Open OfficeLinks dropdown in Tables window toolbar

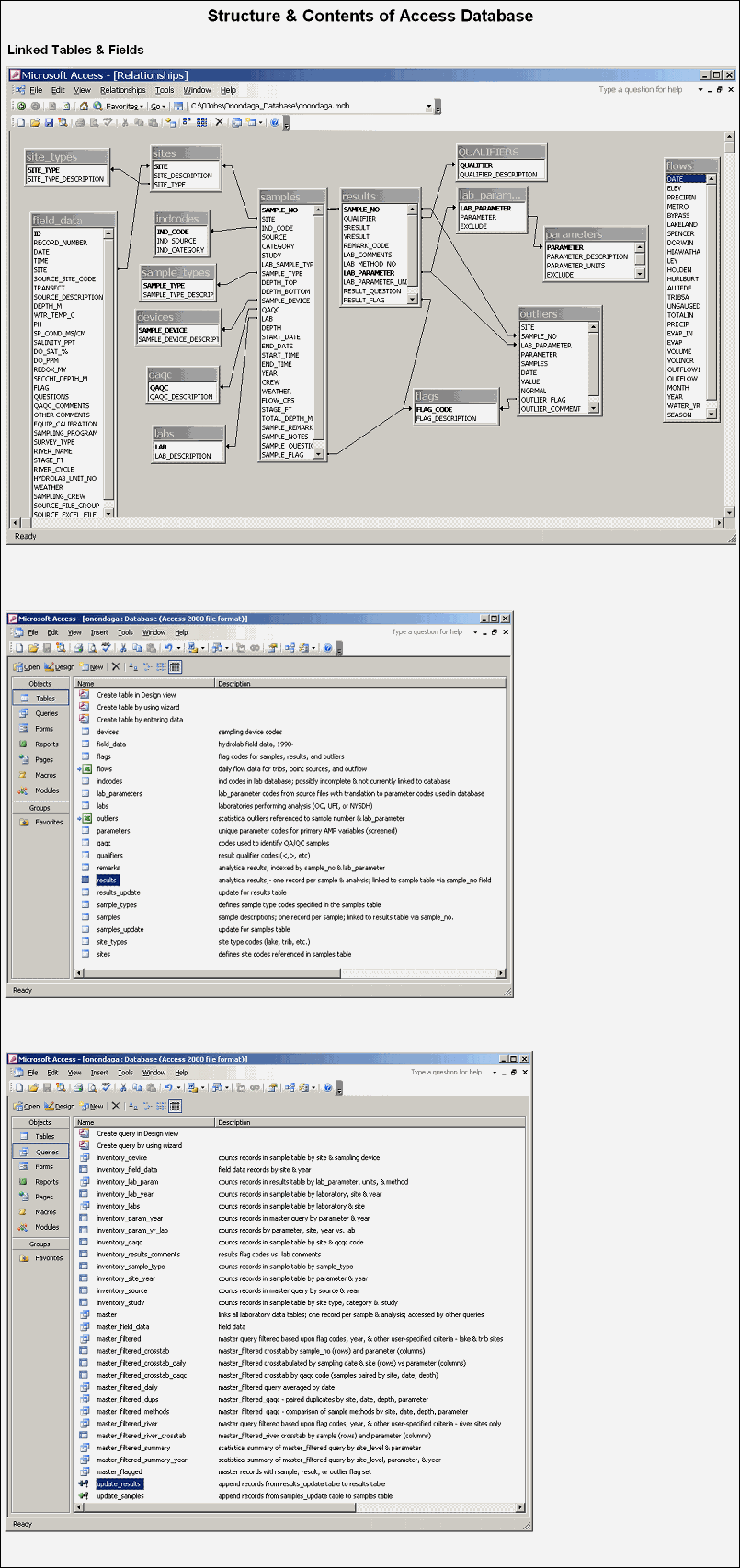202,647
